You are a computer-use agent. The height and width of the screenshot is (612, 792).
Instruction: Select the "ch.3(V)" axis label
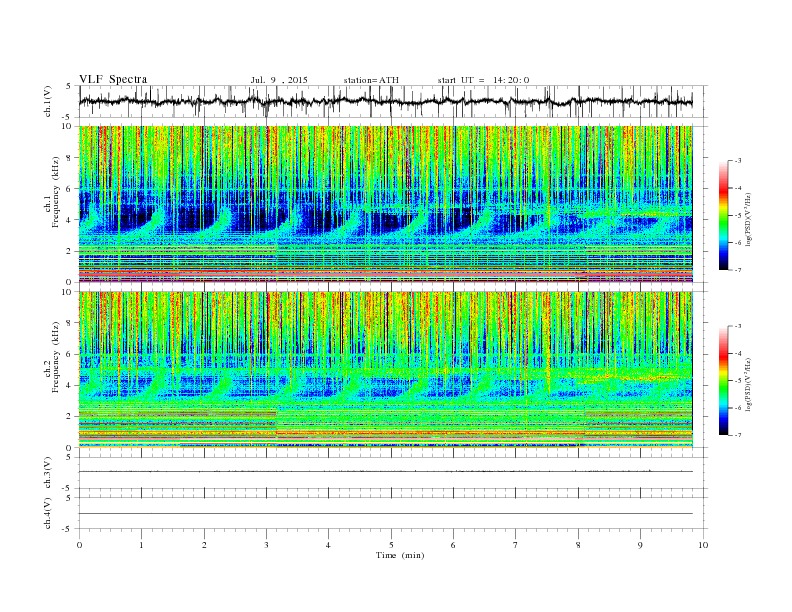[48, 472]
